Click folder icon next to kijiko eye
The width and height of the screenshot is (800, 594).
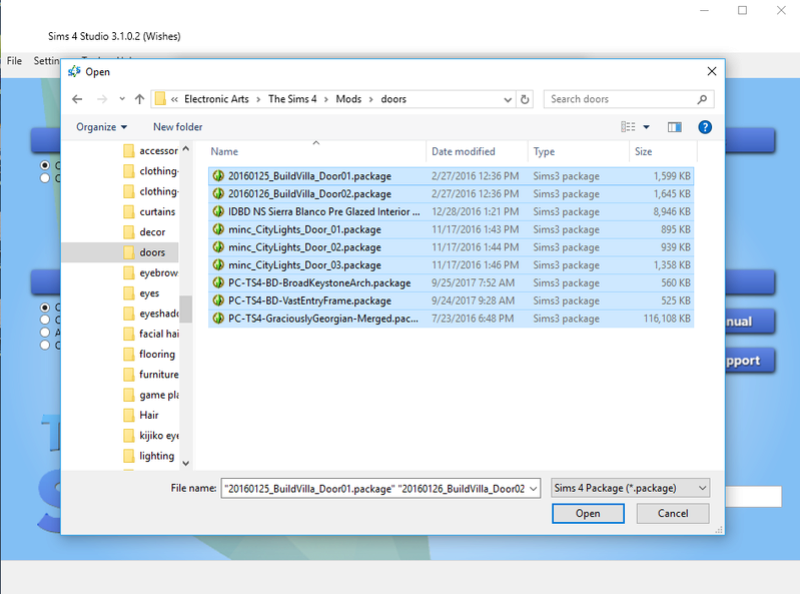[x=129, y=435]
